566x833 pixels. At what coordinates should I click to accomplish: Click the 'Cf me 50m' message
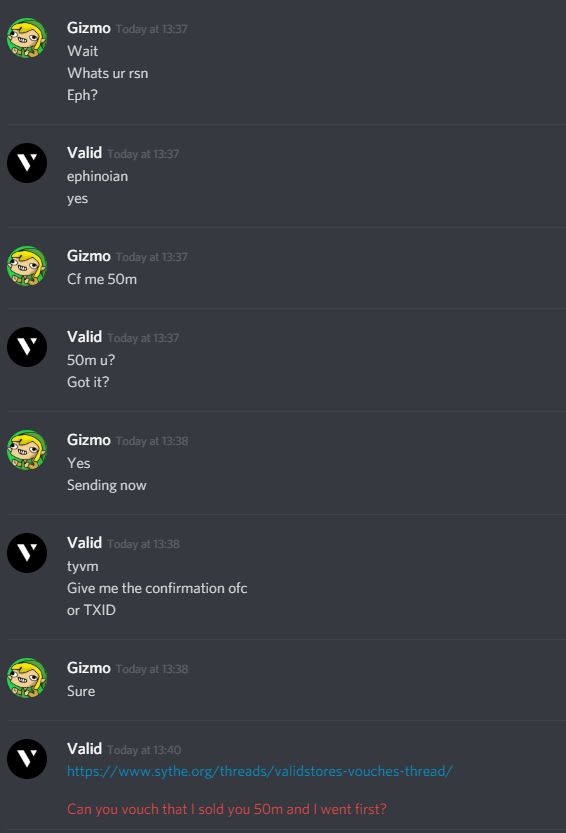click(102, 279)
